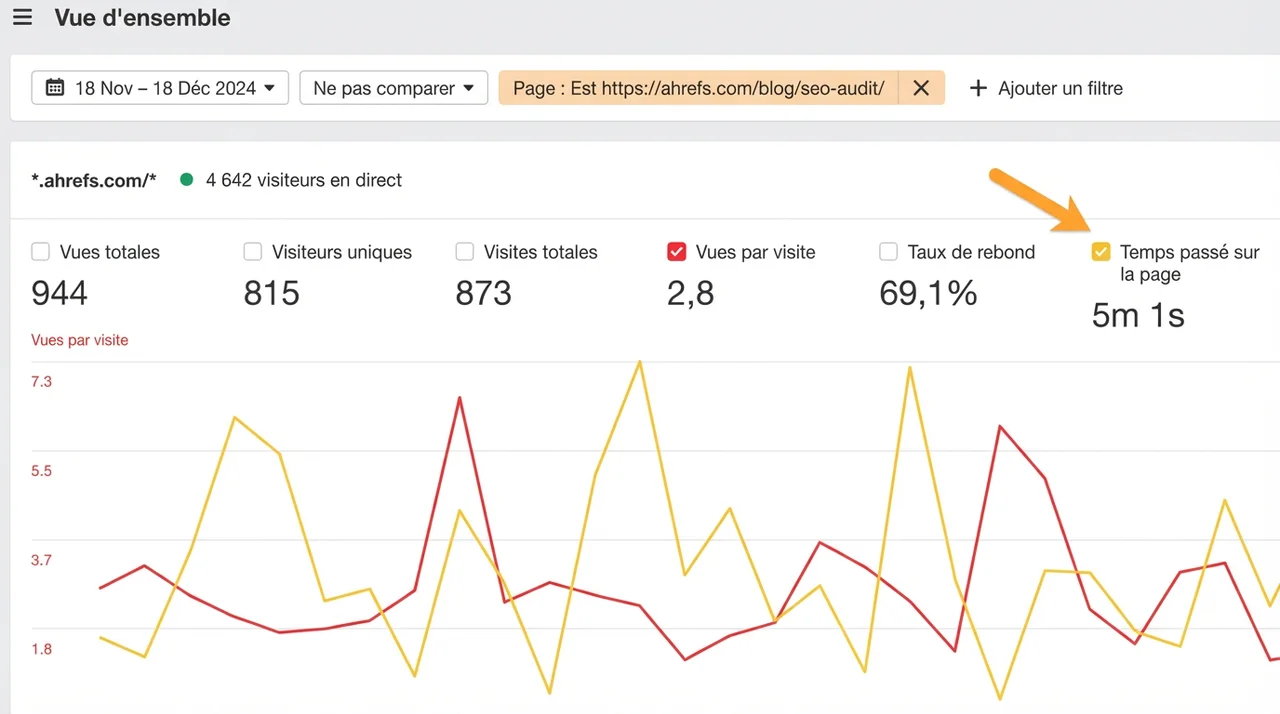Image resolution: width=1280 pixels, height=714 pixels.
Task: Enable the Taux de rebond checkbox
Action: (x=888, y=252)
